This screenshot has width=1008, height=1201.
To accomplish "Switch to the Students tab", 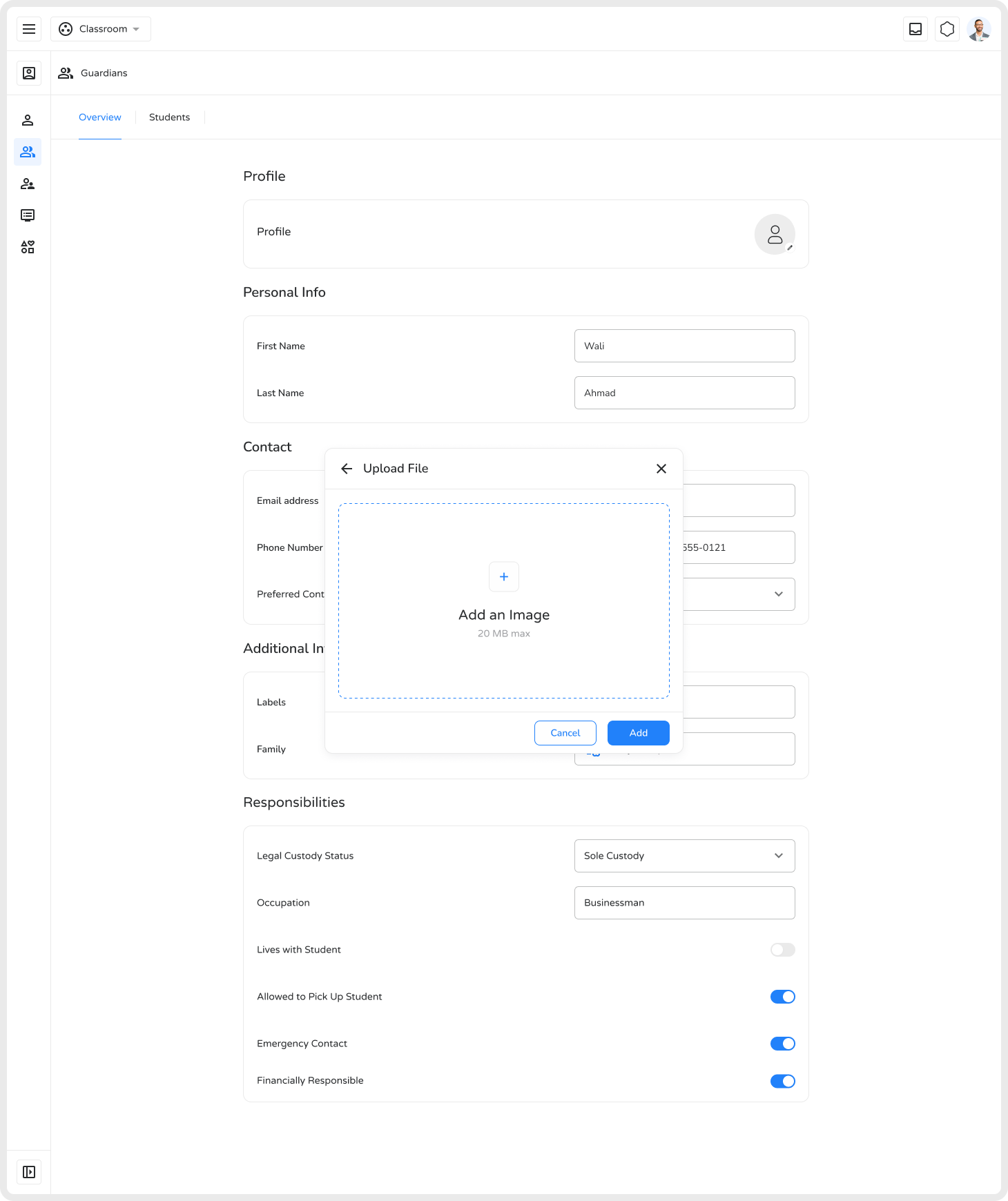I will click(169, 117).
